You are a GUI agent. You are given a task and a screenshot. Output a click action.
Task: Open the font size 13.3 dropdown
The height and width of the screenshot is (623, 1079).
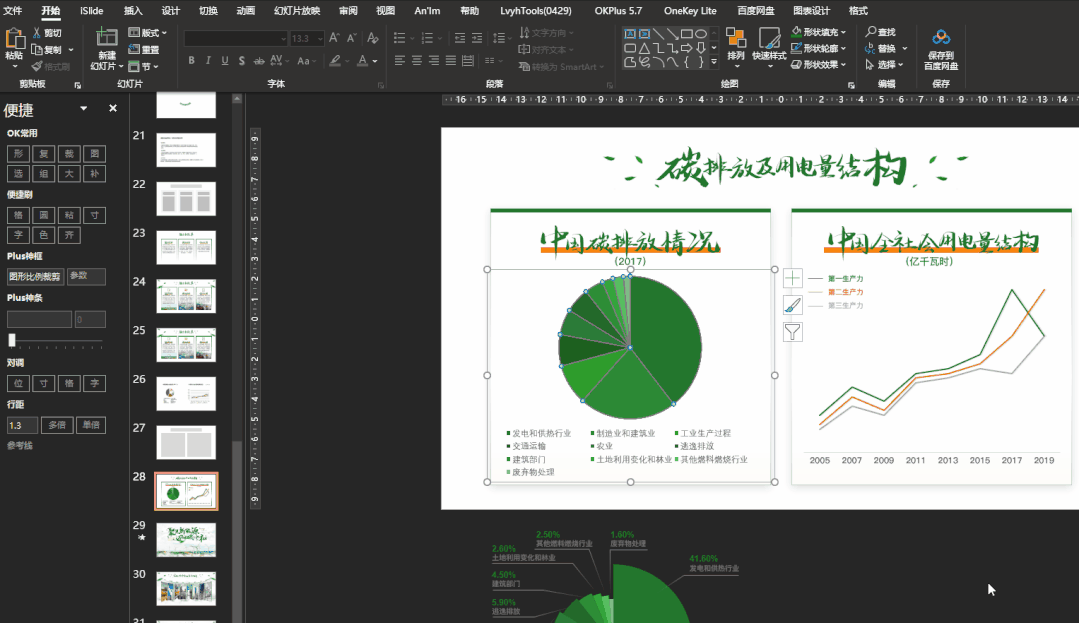click(x=320, y=39)
